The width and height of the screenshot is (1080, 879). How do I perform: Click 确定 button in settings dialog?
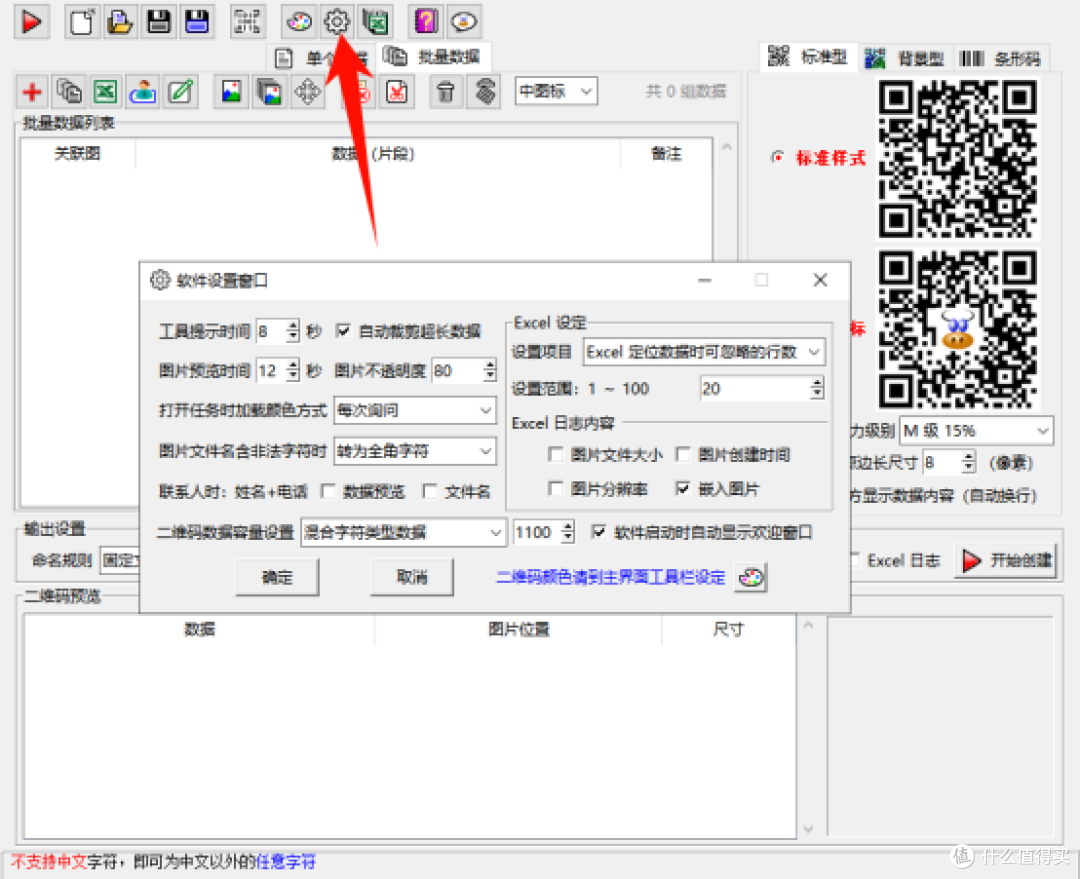click(277, 577)
